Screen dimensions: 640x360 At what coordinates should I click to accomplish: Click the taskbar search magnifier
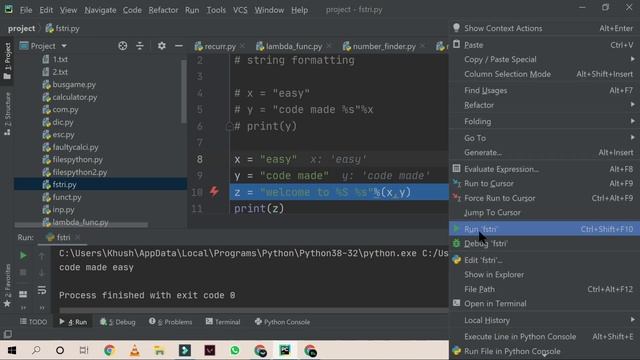click(36, 350)
